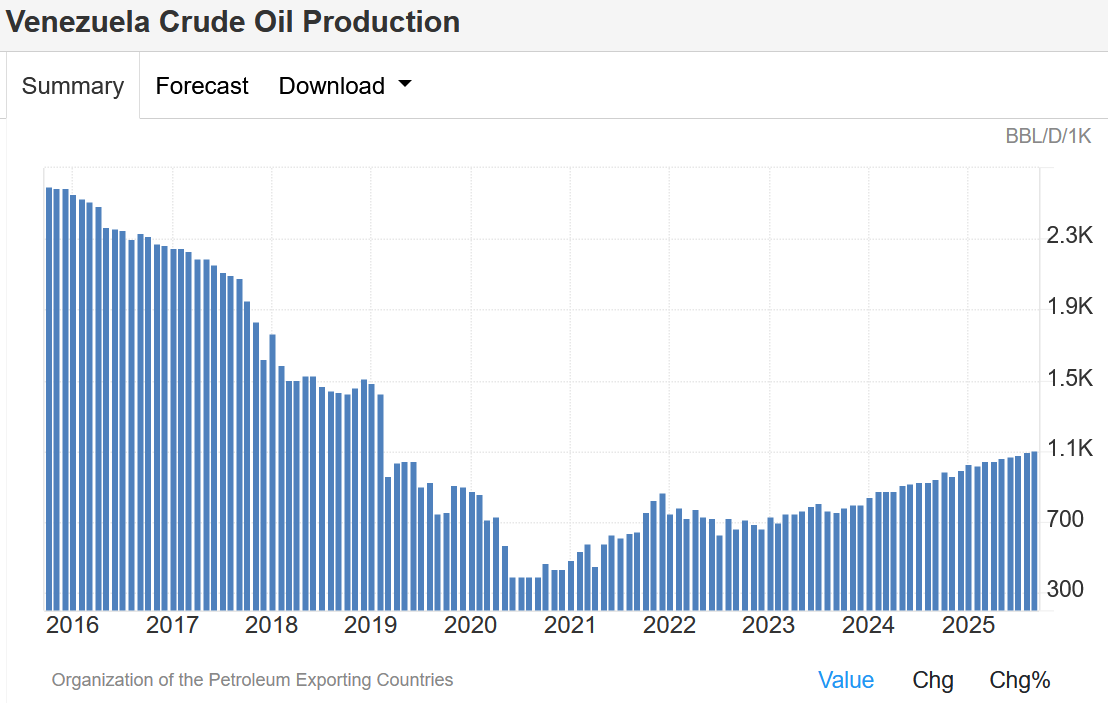
Task: Click the 2021 x-axis label
Action: tap(570, 625)
